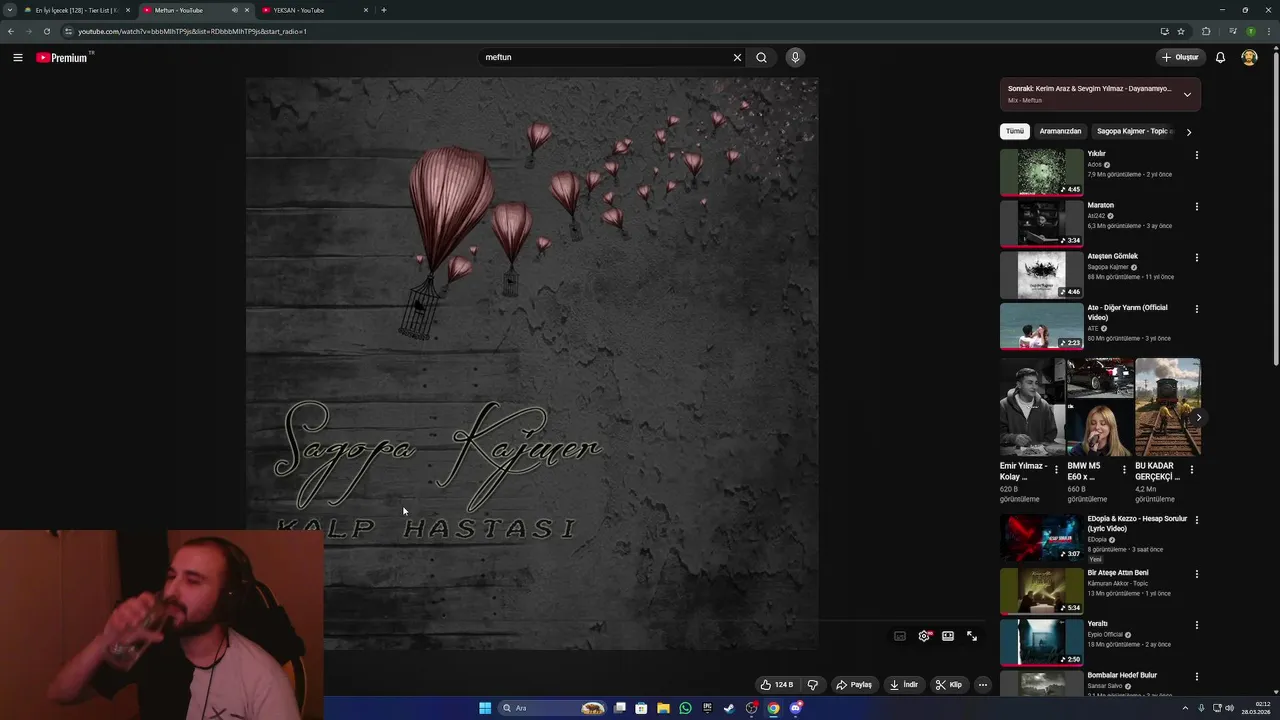Download video with İndir button
1280x720 pixels.
point(904,685)
